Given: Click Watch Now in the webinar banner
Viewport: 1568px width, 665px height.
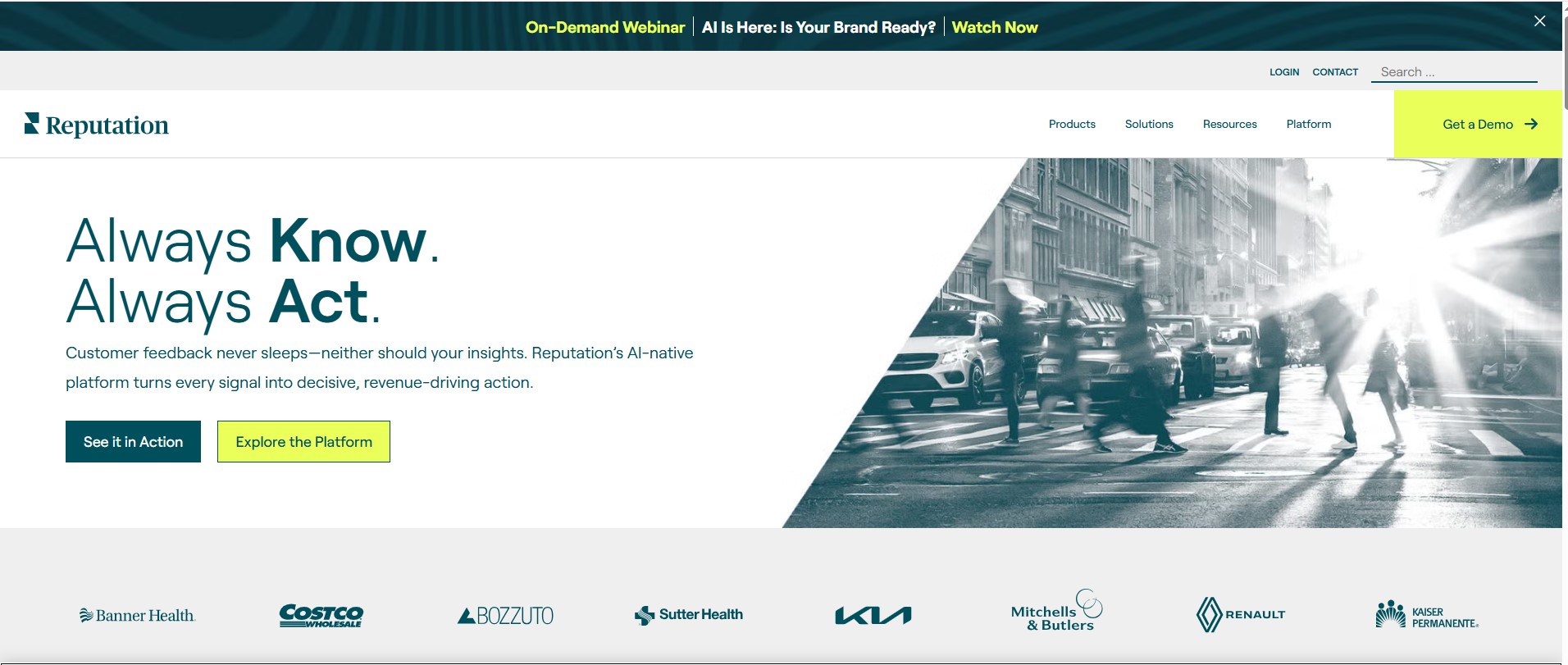Looking at the screenshot, I should (x=994, y=28).
